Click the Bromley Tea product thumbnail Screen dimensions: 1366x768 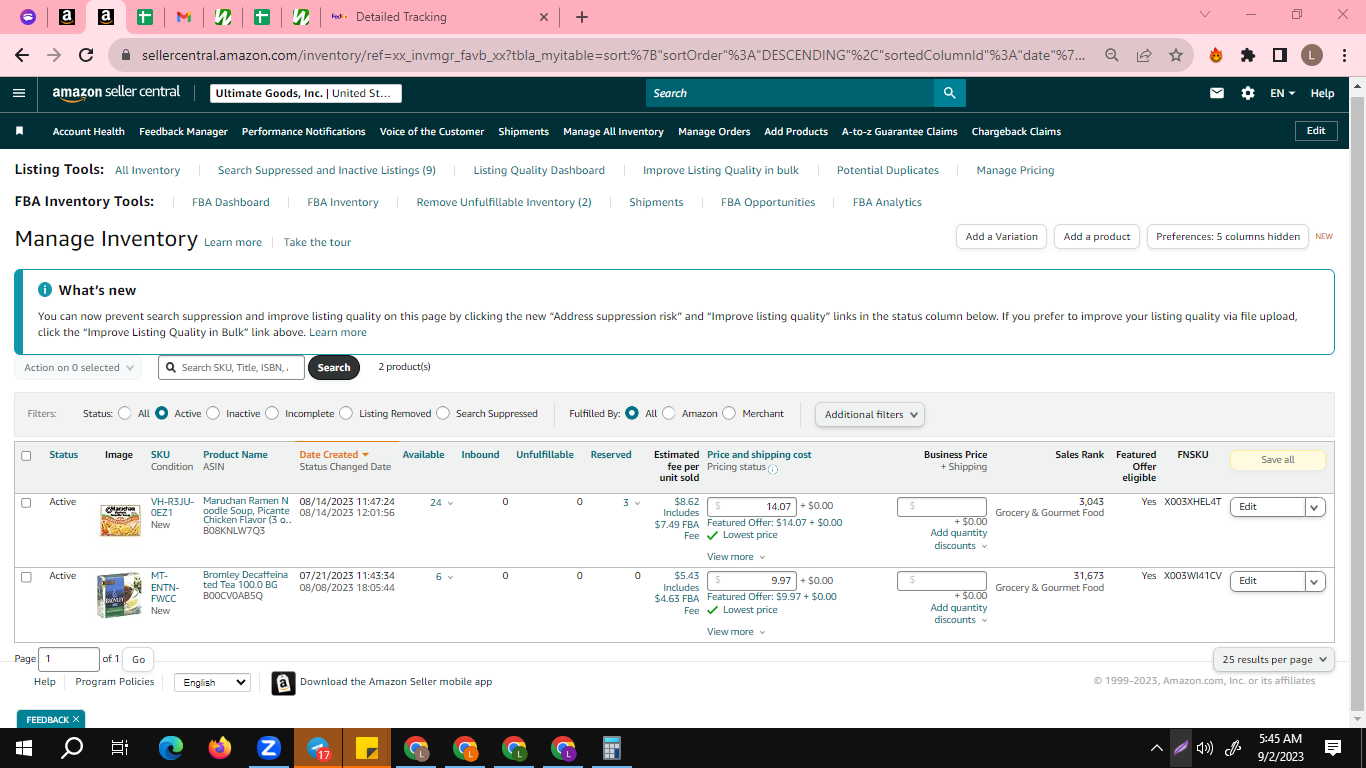(120, 595)
